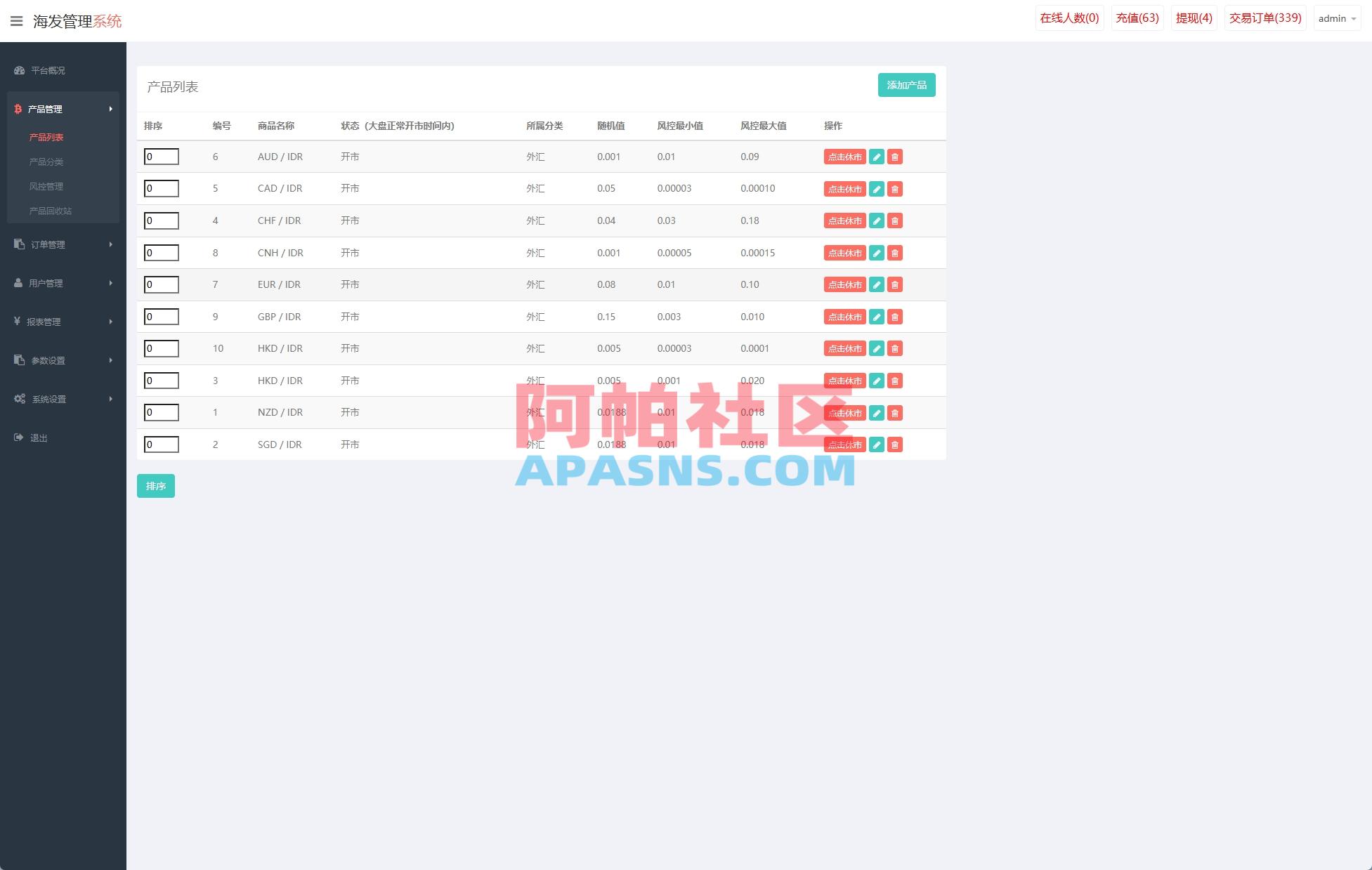Open the 交易订单(339) link
The image size is (1372, 870).
(1265, 18)
